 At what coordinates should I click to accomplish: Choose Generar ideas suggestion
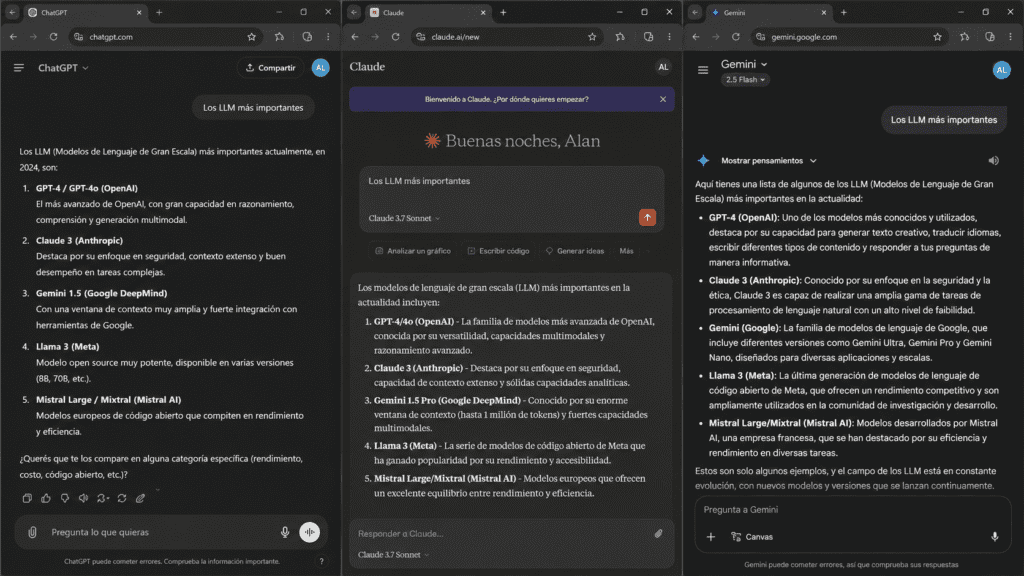(x=575, y=251)
